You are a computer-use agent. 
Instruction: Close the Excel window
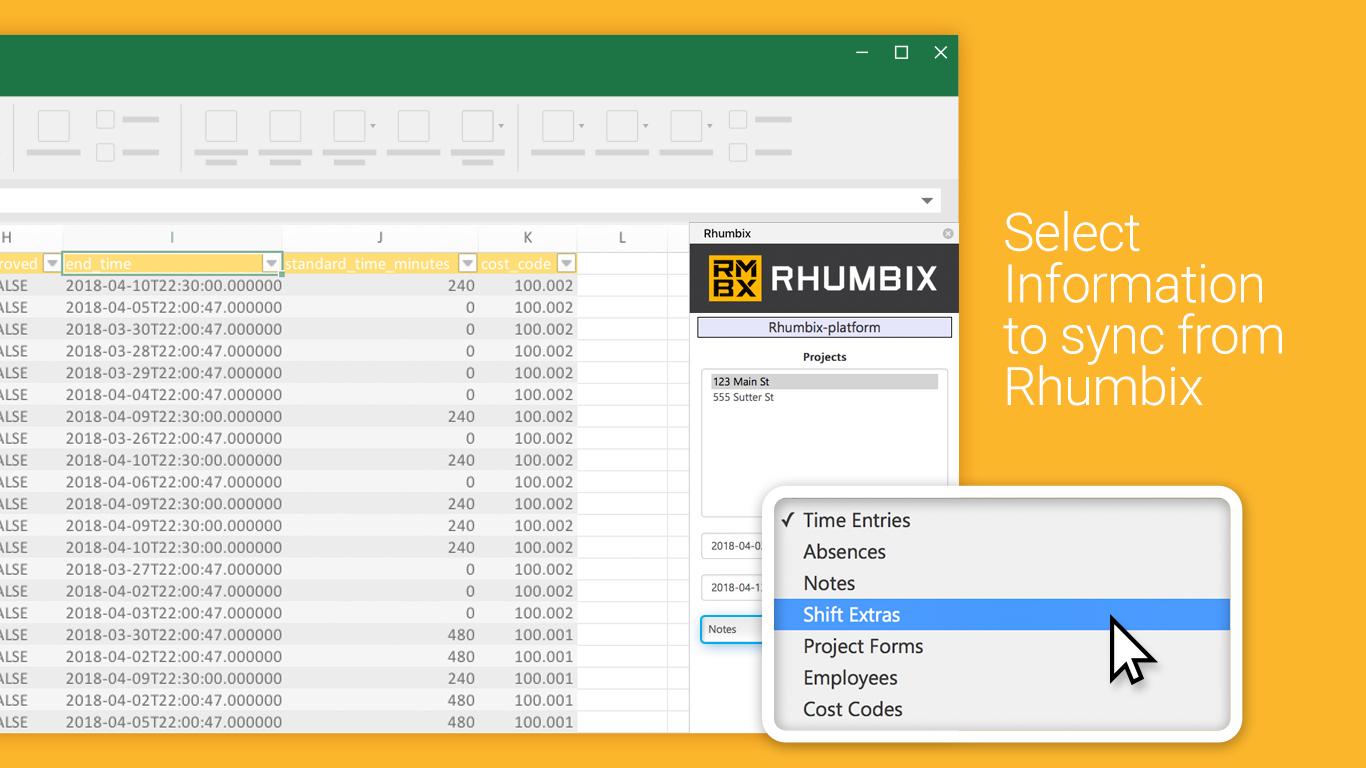tap(940, 53)
